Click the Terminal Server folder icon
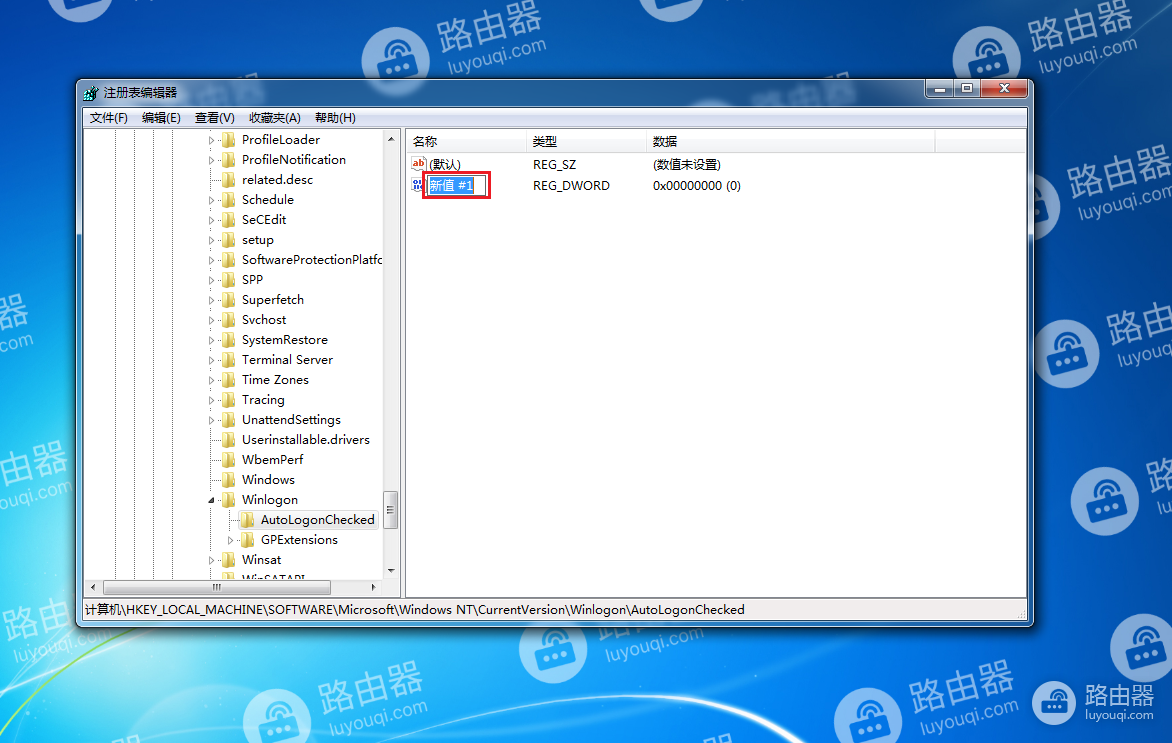Viewport: 1172px width, 743px height. point(229,360)
